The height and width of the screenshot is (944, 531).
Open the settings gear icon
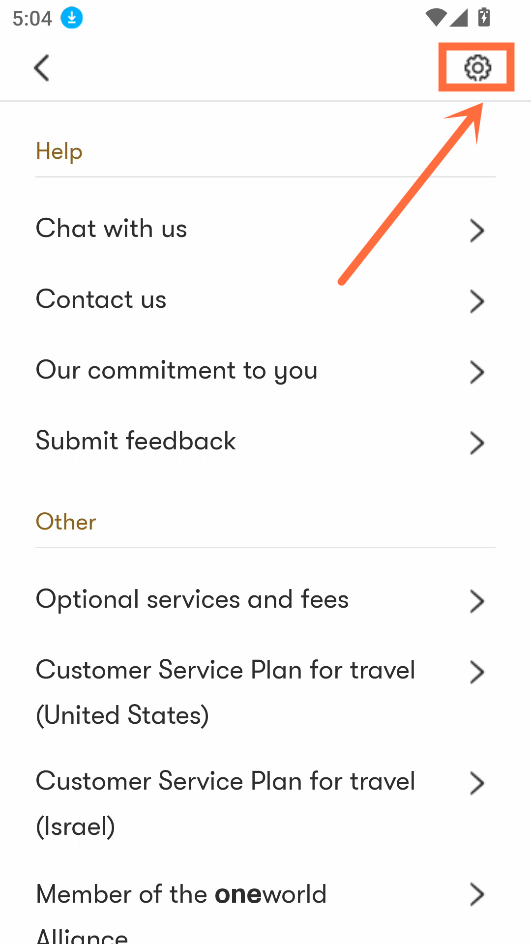coord(477,67)
